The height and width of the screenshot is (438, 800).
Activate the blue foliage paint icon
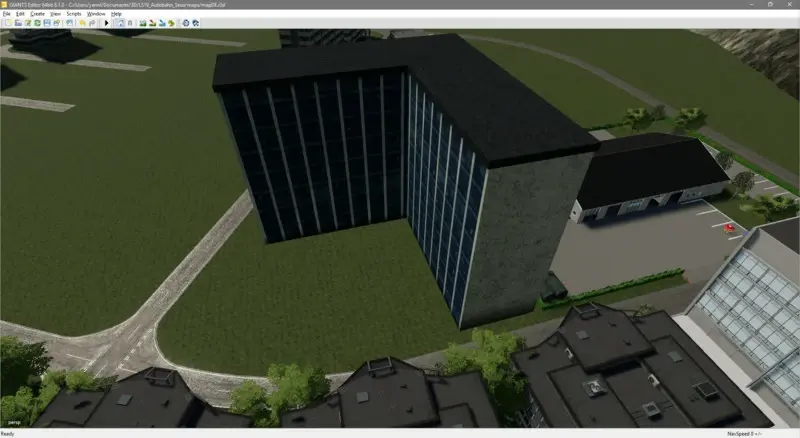pos(162,23)
